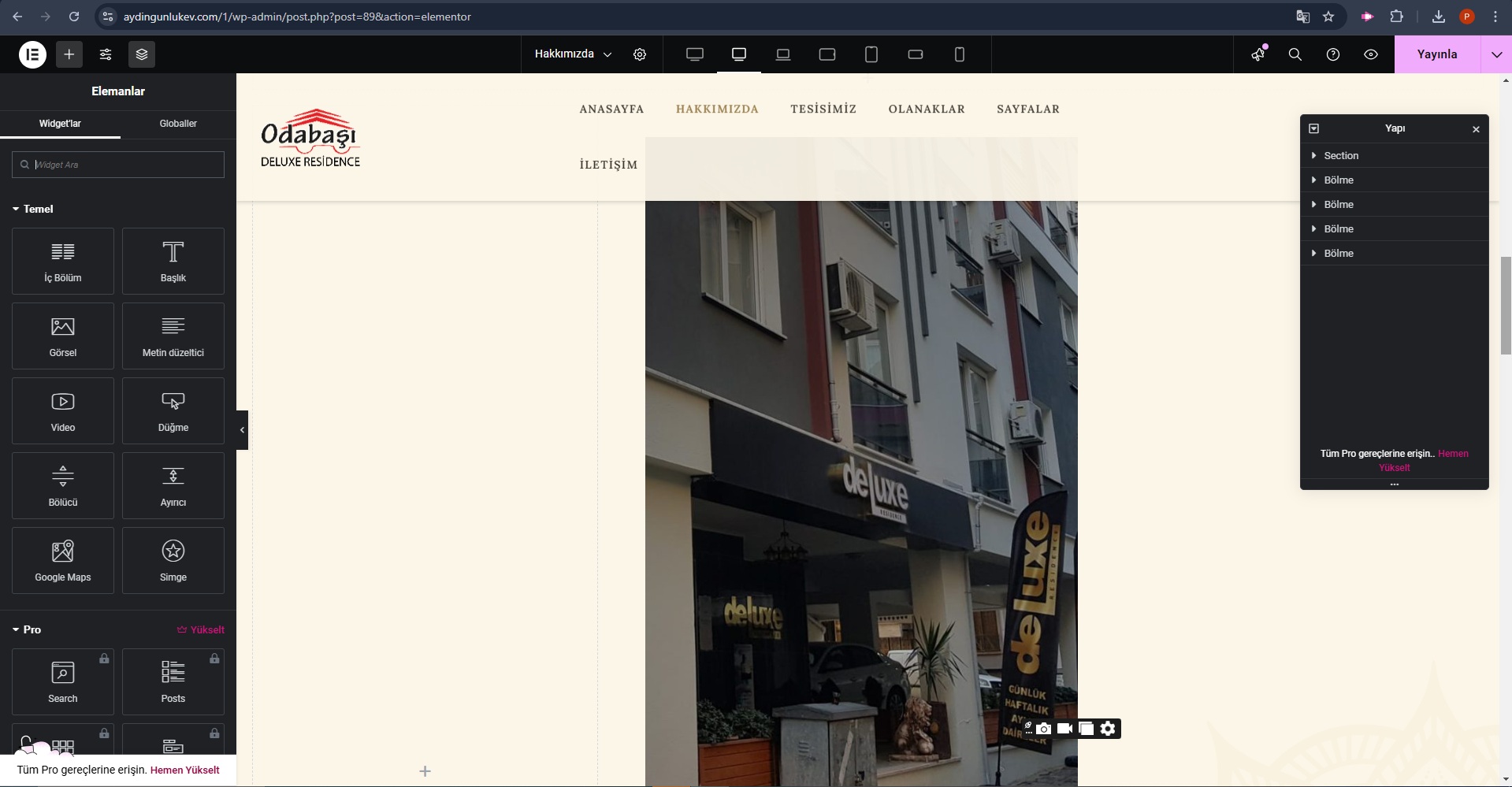Select the Google Maps widget
This screenshot has height=787, width=1512.
63,560
